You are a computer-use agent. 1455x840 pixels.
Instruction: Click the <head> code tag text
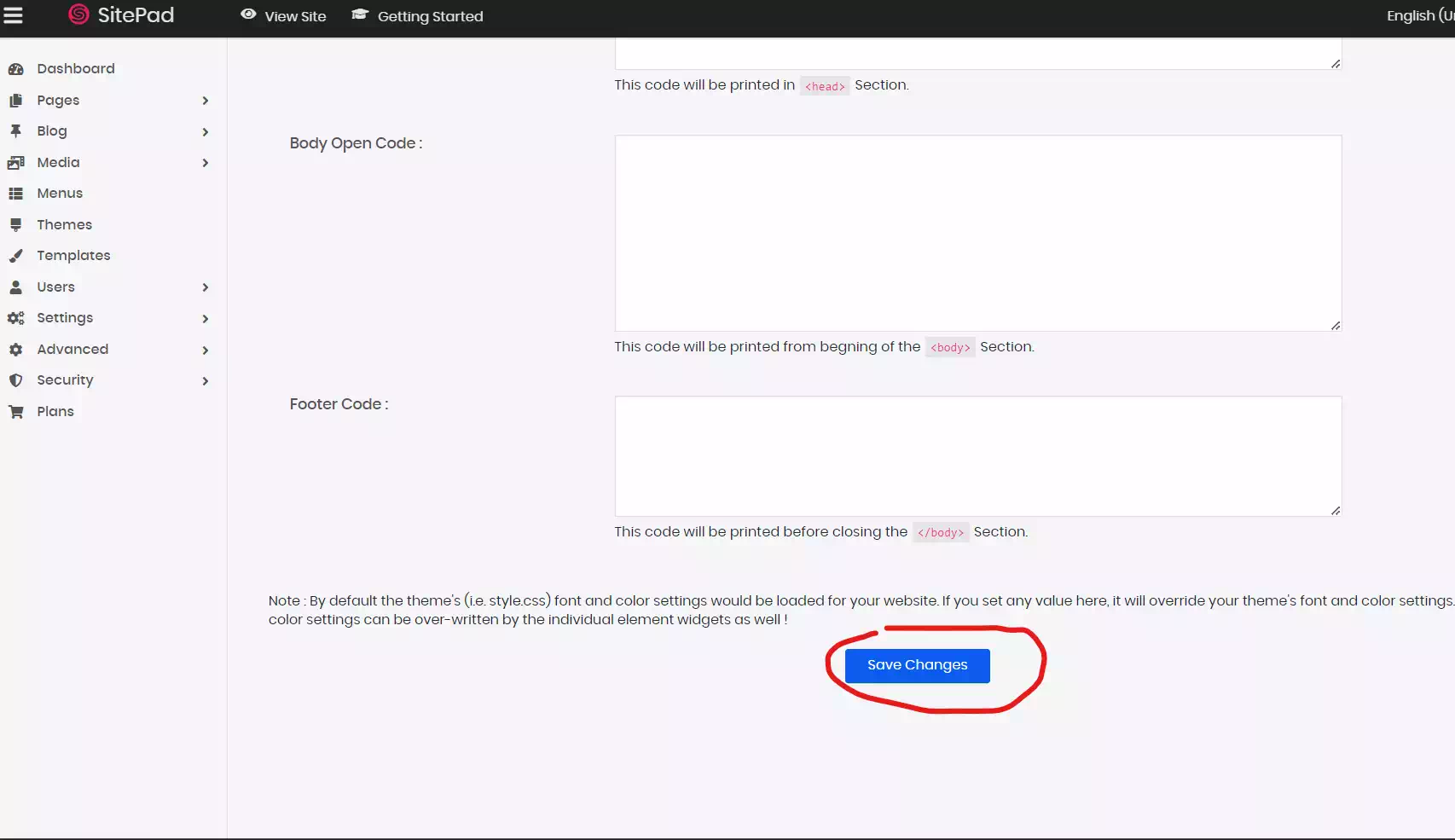825,86
